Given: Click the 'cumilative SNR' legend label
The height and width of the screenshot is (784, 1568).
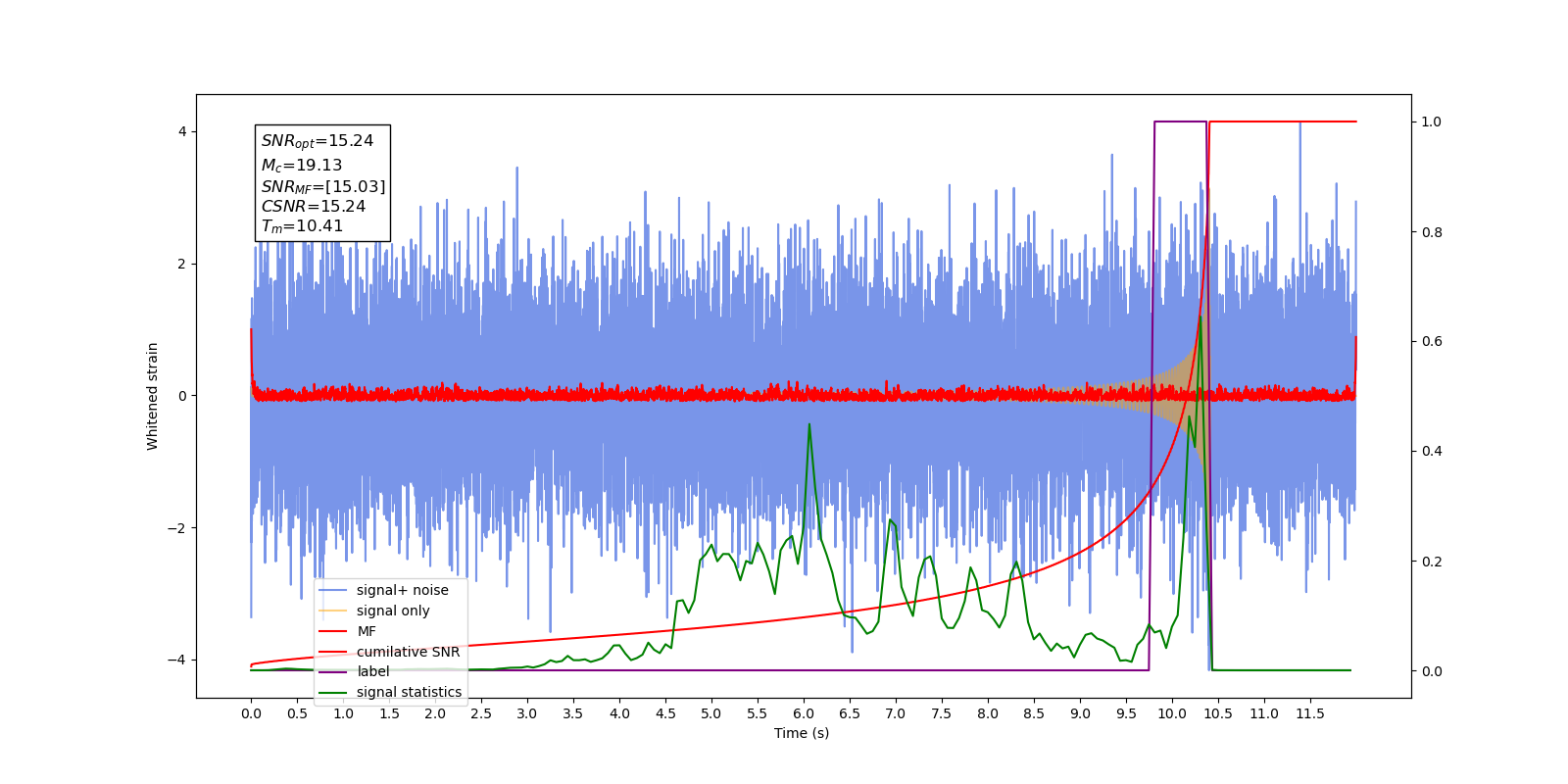Looking at the screenshot, I should coord(408,652).
